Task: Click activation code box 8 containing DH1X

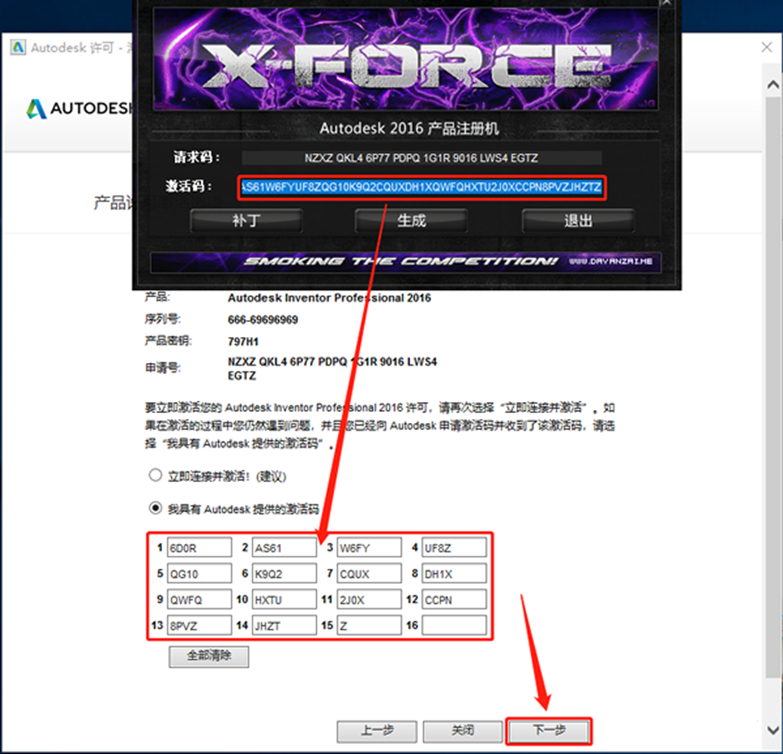Action: coord(454,573)
